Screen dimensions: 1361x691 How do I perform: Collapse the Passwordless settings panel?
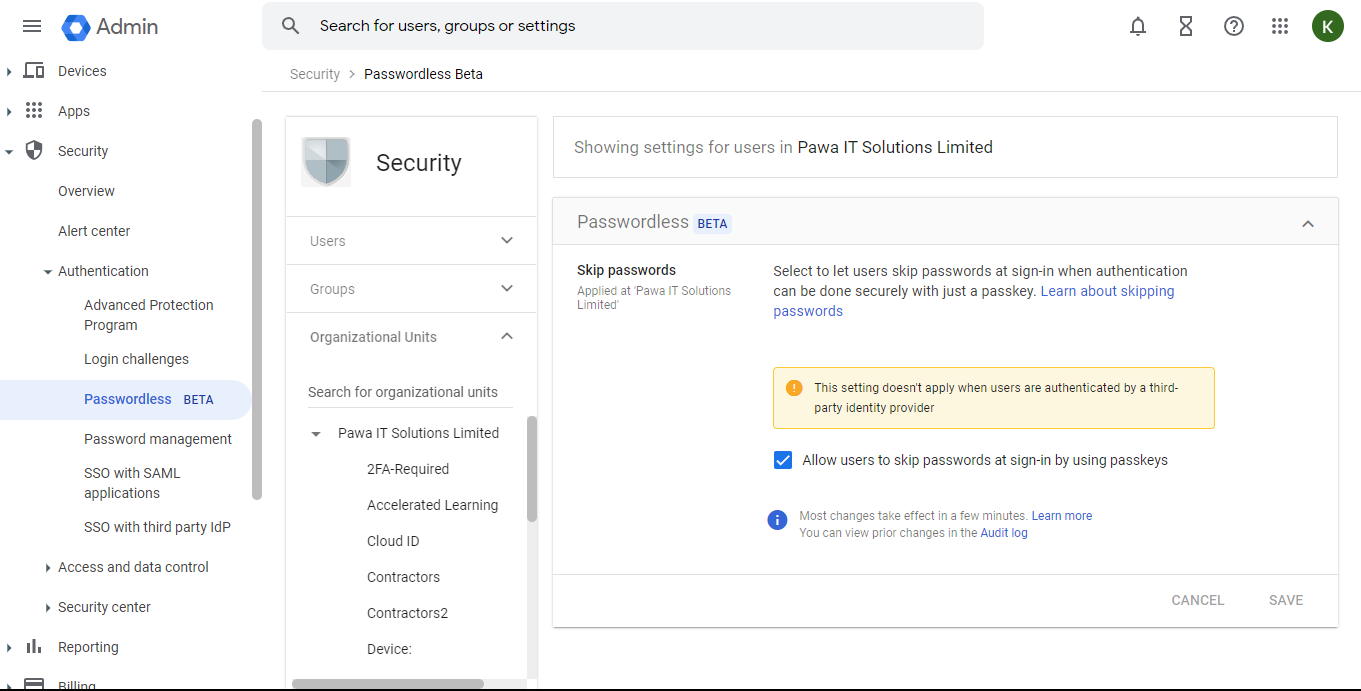coord(1308,223)
